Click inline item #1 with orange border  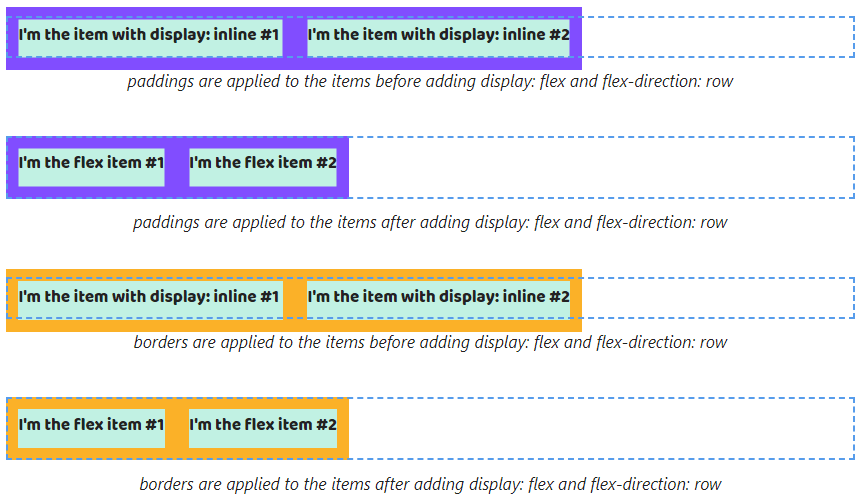[150, 298]
